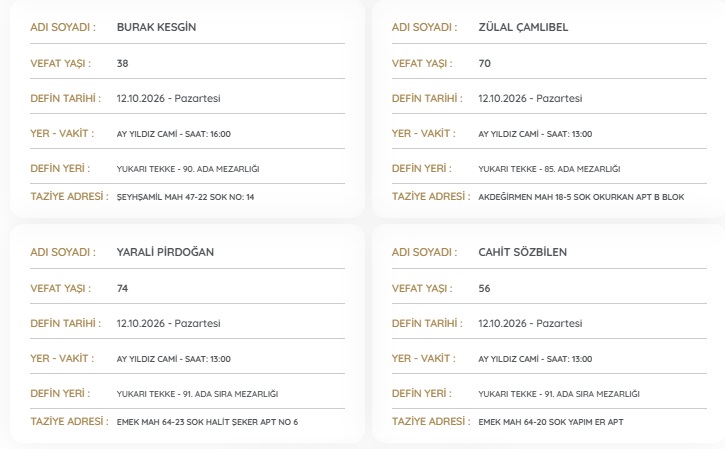Click 'YUKARI TEKKE - 90. ADA MEZARLIĞI'
This screenshot has height=449, width=725.
tap(188, 169)
